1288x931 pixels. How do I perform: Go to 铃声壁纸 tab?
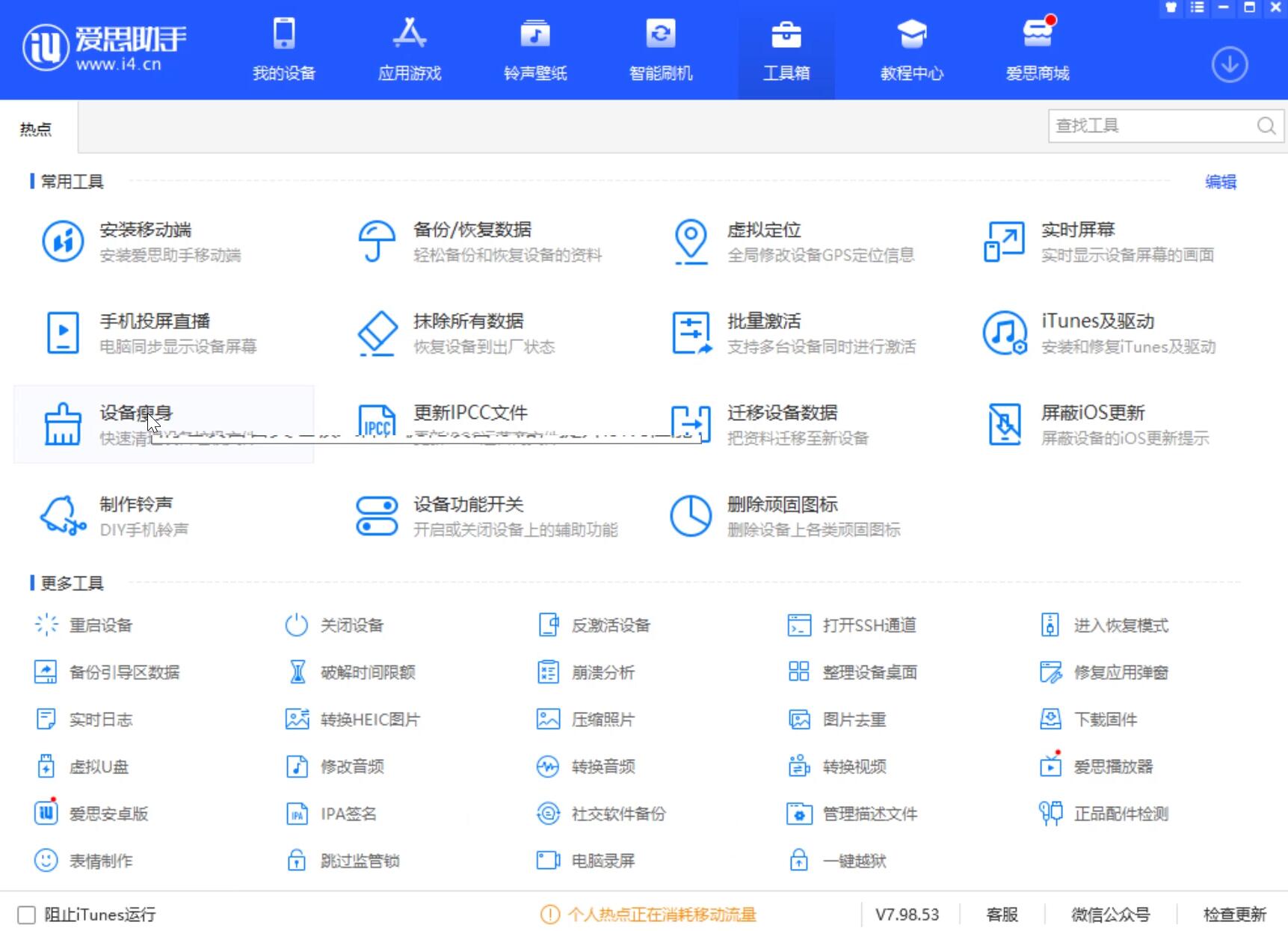click(535, 49)
